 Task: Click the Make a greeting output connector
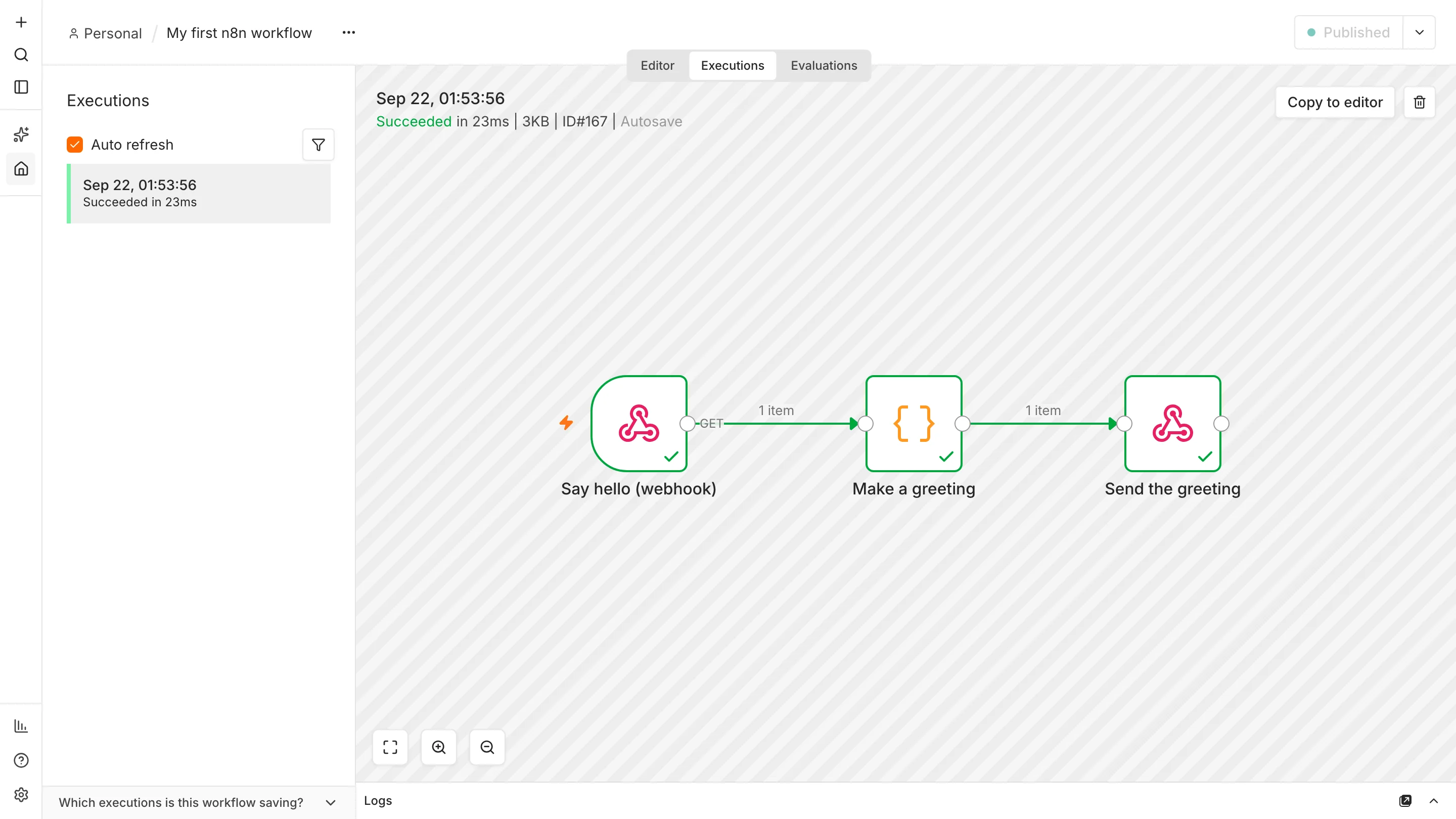(x=962, y=423)
